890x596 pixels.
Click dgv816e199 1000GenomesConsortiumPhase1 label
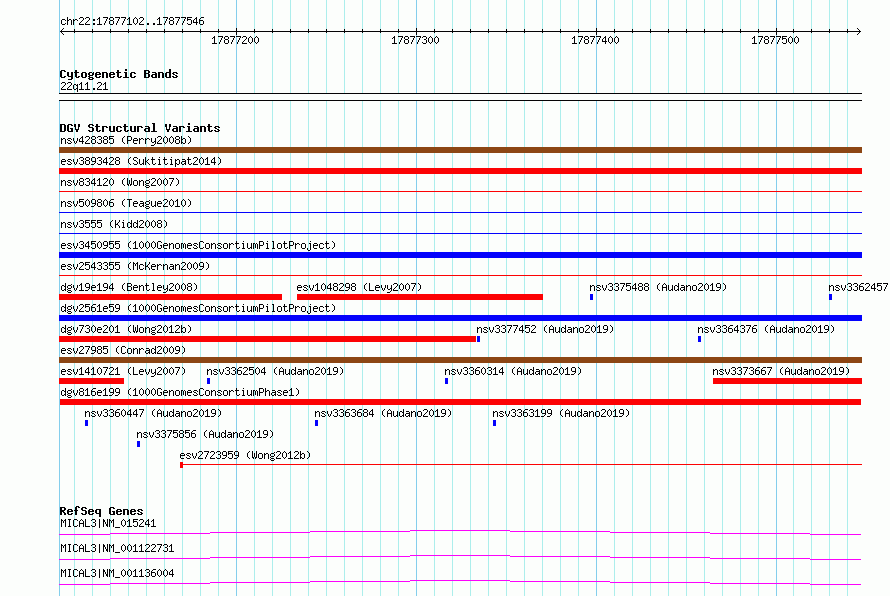coord(180,392)
